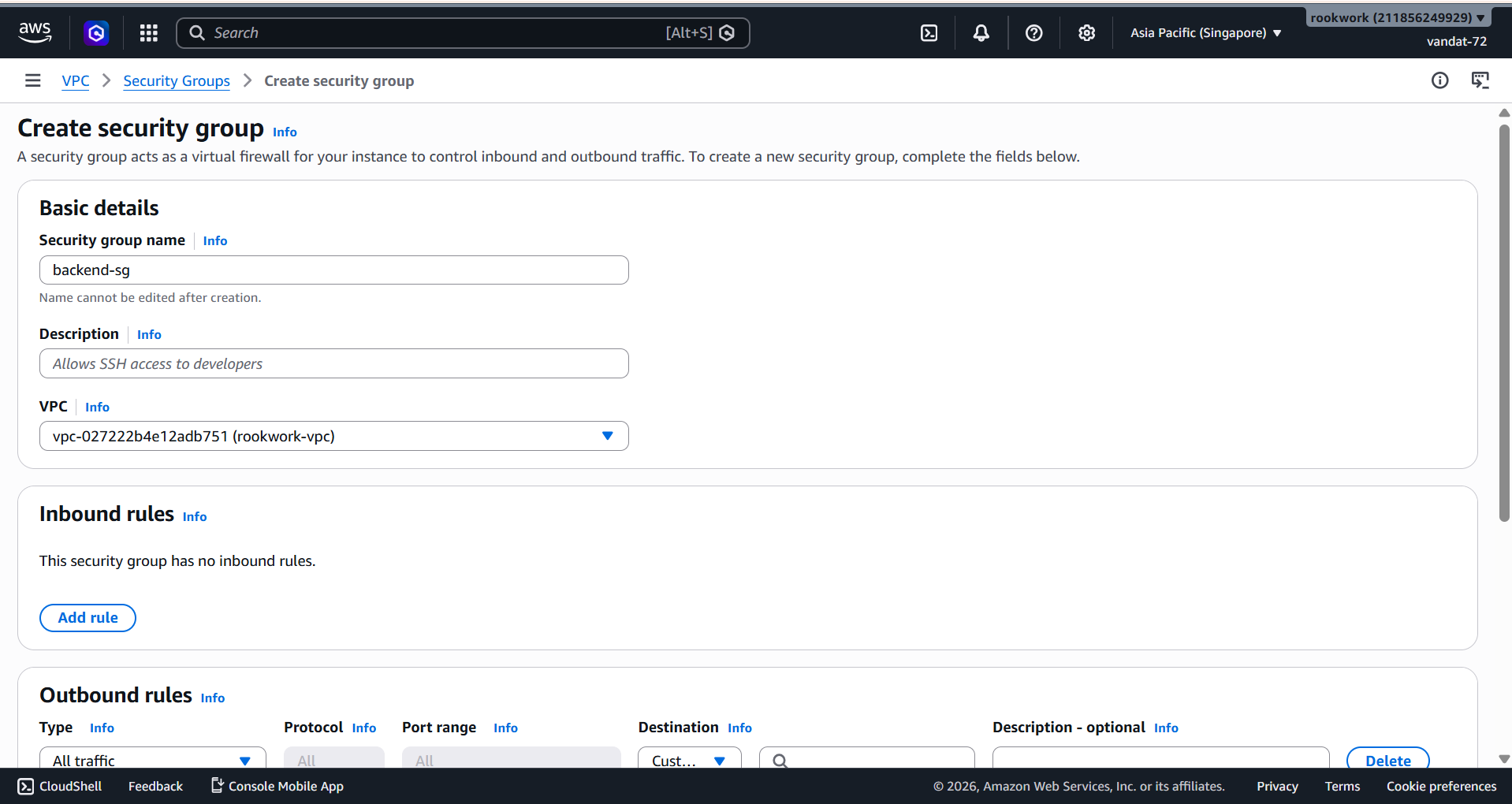Go to Security Groups breadcrumb
The image size is (1512, 804).
177,80
